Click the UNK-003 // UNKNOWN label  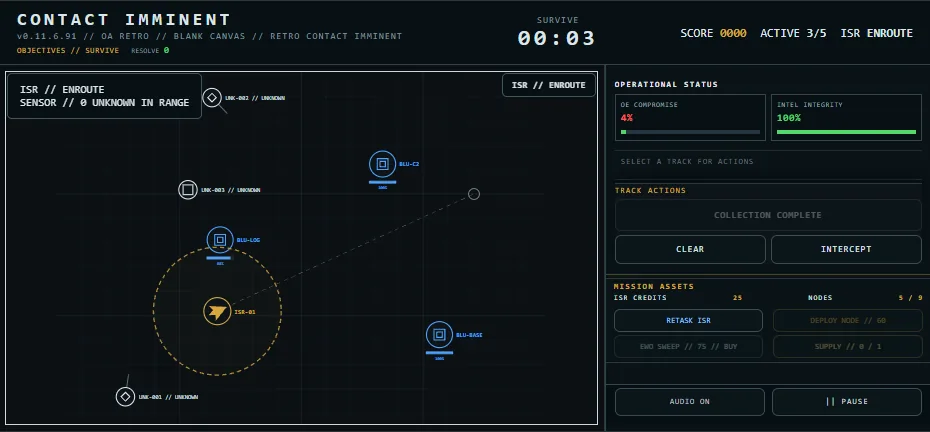pos(231,190)
